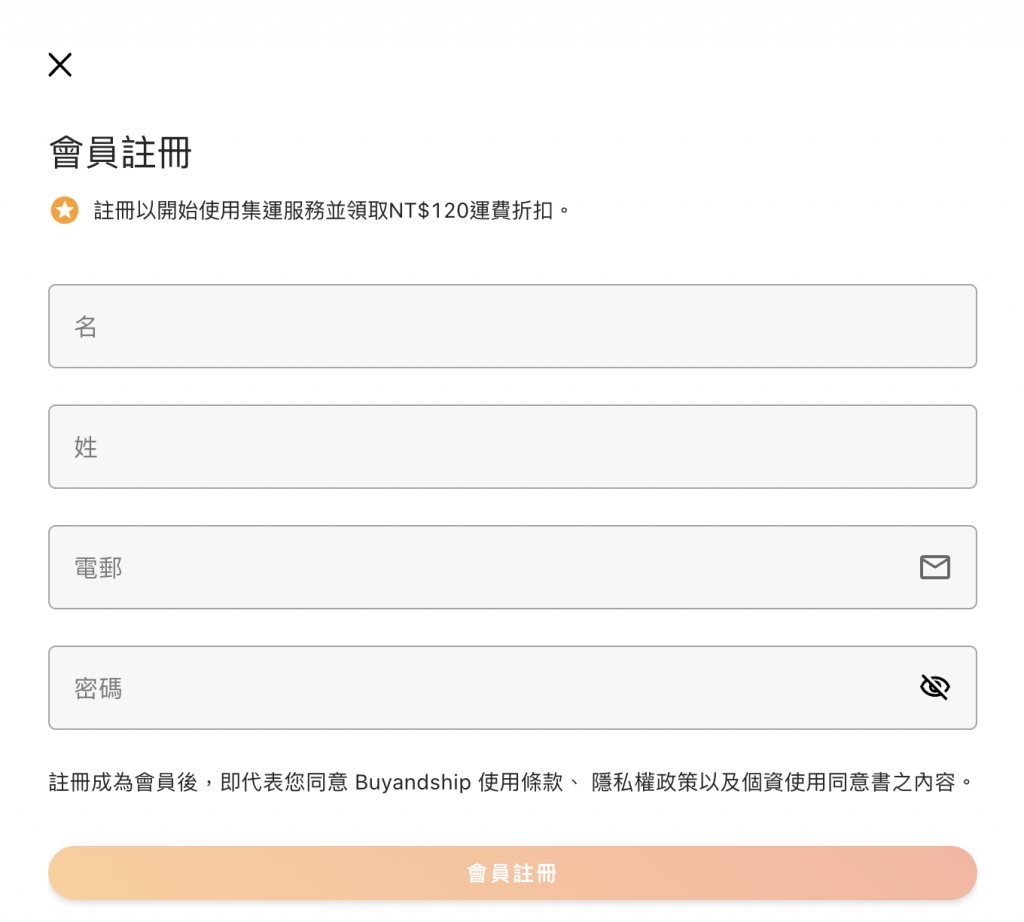
Task: Click the envelope icon in 電郵 field
Action: 934,567
